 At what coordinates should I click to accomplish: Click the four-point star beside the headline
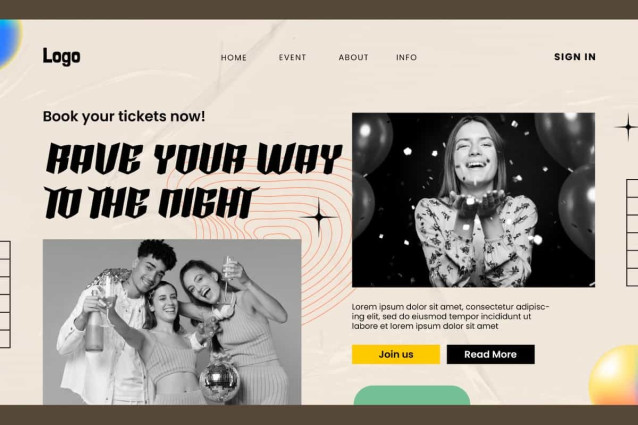pyautogui.click(x=319, y=218)
